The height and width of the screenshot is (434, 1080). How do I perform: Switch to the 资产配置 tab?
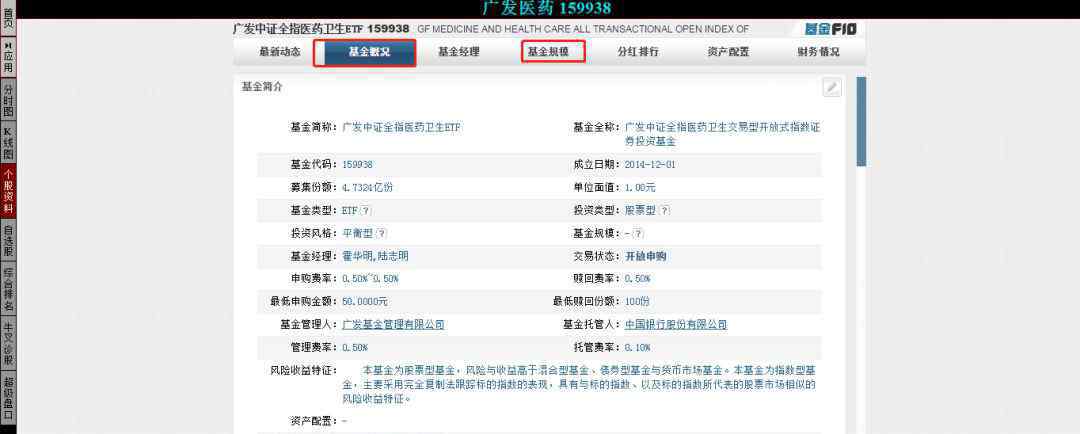(x=728, y=52)
